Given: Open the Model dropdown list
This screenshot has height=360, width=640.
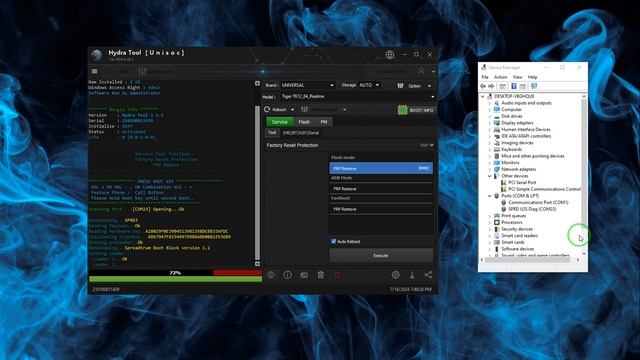Looking at the screenshot, I should (x=358, y=97).
